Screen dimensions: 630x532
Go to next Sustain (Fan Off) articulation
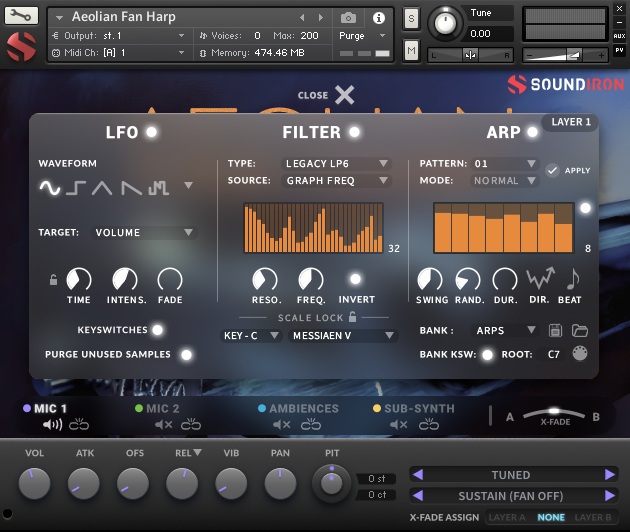pos(610,495)
